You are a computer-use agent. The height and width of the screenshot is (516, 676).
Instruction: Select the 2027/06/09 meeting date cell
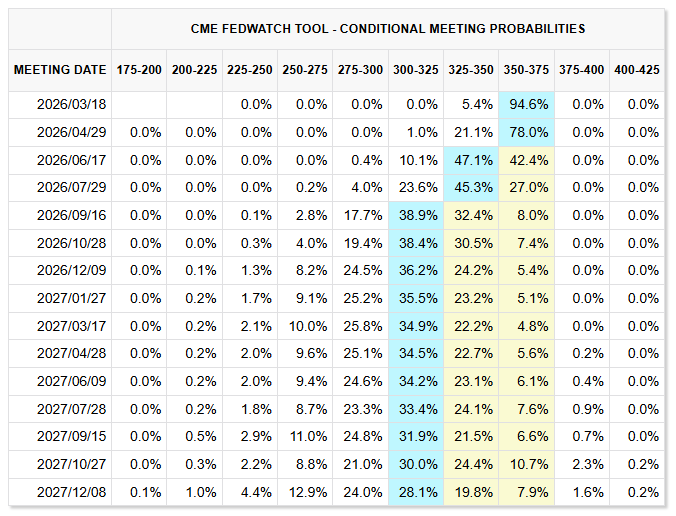tap(72, 381)
